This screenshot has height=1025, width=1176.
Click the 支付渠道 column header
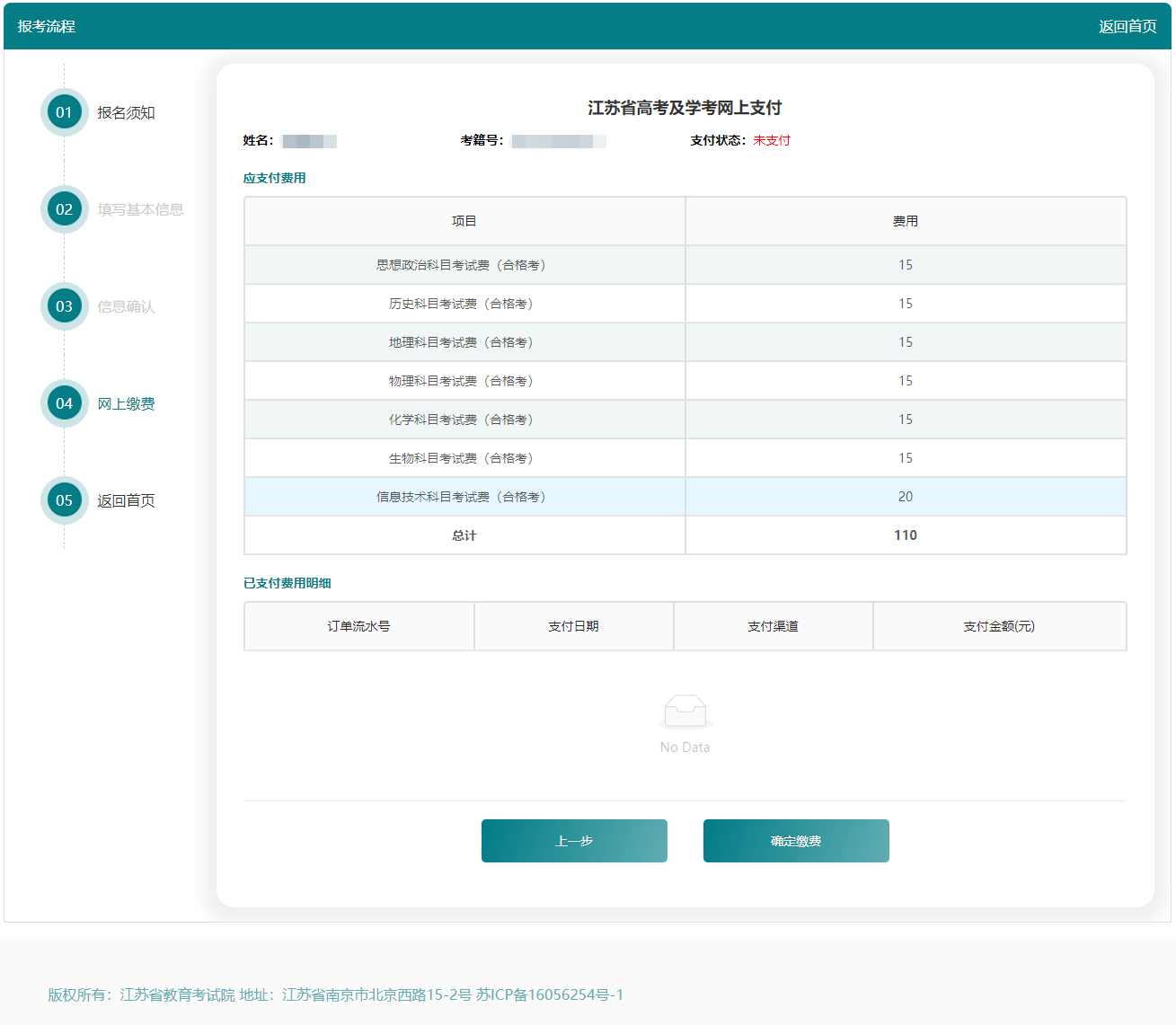pos(773,626)
